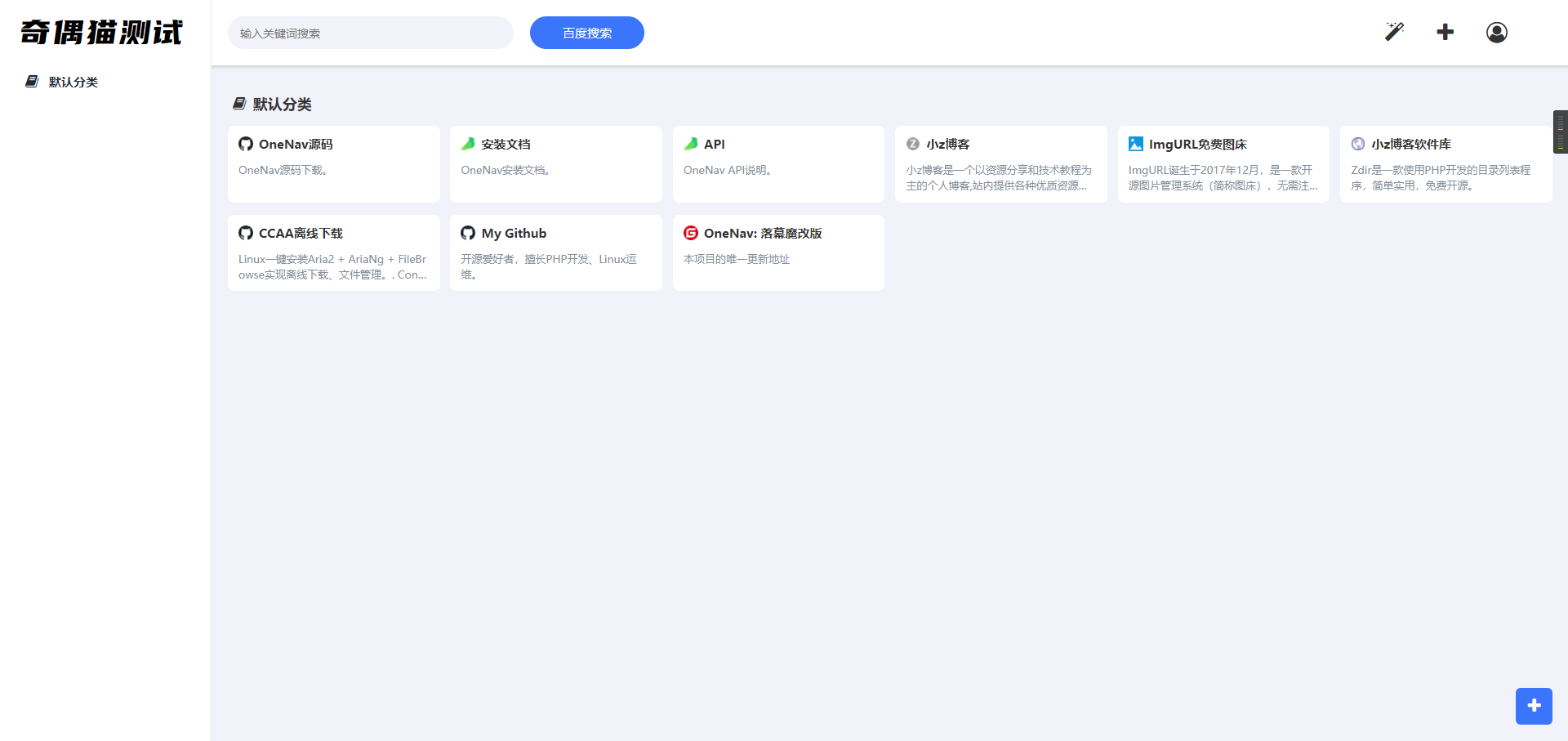Click GitHub icon on CCAA离线下载 card
1568x741 pixels.
point(246,233)
